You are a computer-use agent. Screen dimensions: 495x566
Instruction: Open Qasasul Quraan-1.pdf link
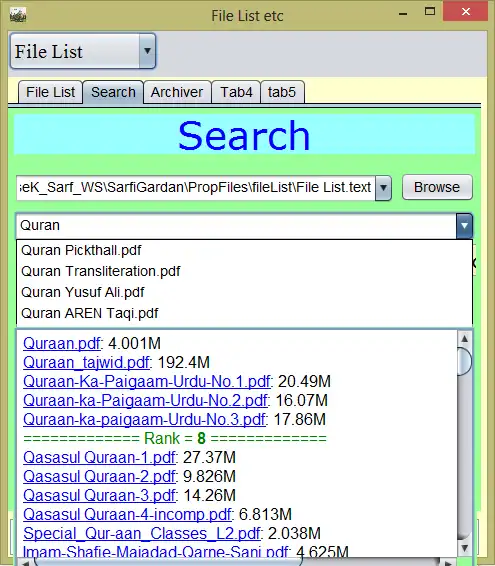click(x=99, y=458)
